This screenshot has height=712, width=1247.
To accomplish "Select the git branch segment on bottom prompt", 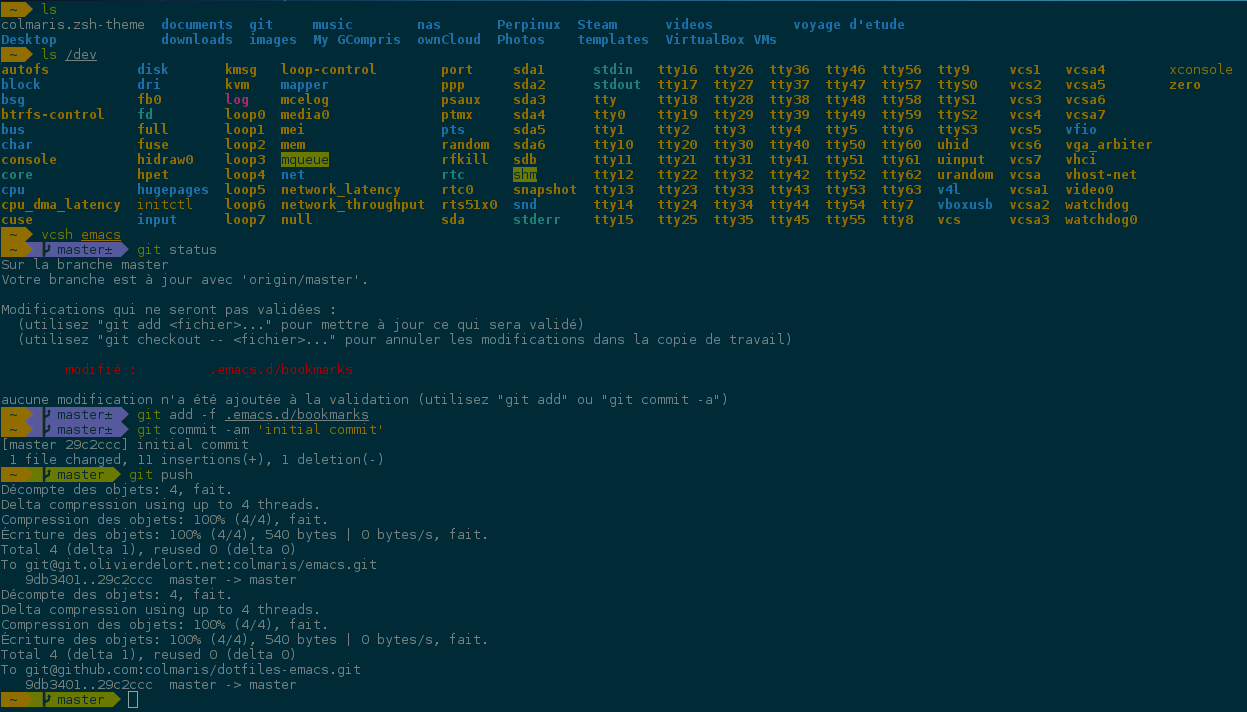I will tap(79, 700).
